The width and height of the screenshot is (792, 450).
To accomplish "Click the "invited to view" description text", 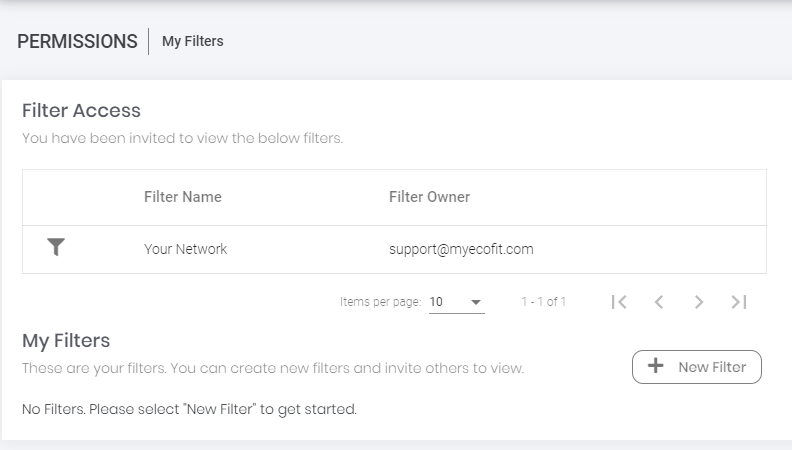I will tap(182, 138).
